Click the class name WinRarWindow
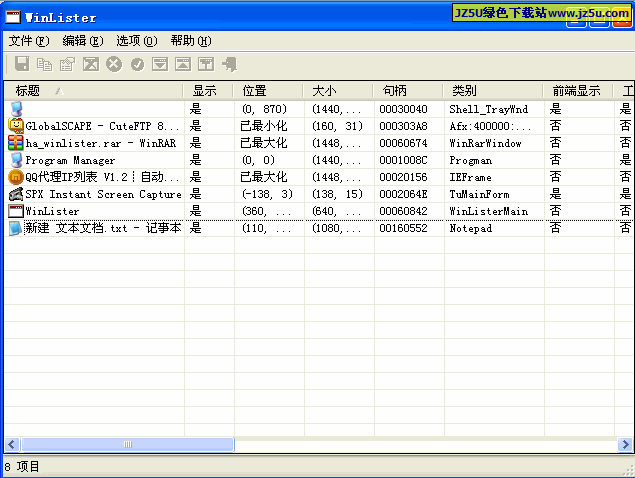This screenshot has height=478, width=635. (486, 143)
